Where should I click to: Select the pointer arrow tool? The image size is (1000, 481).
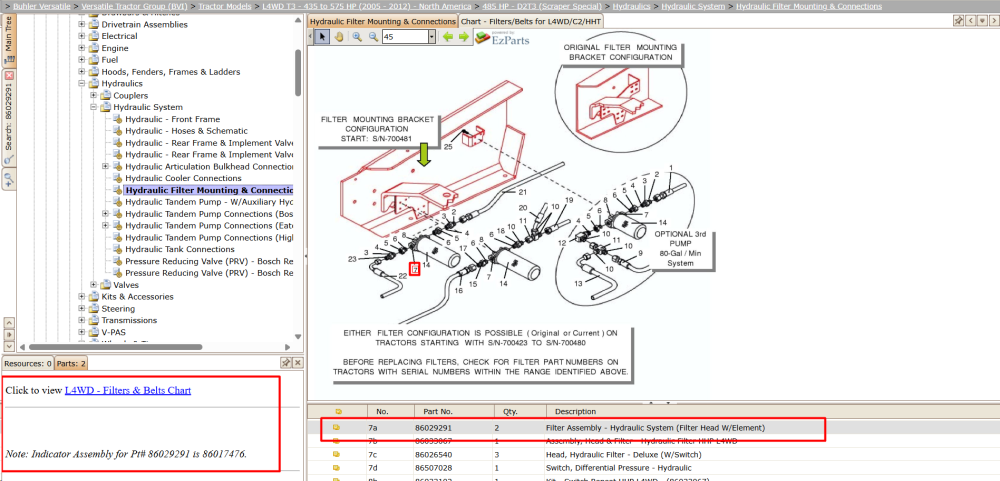tap(323, 37)
